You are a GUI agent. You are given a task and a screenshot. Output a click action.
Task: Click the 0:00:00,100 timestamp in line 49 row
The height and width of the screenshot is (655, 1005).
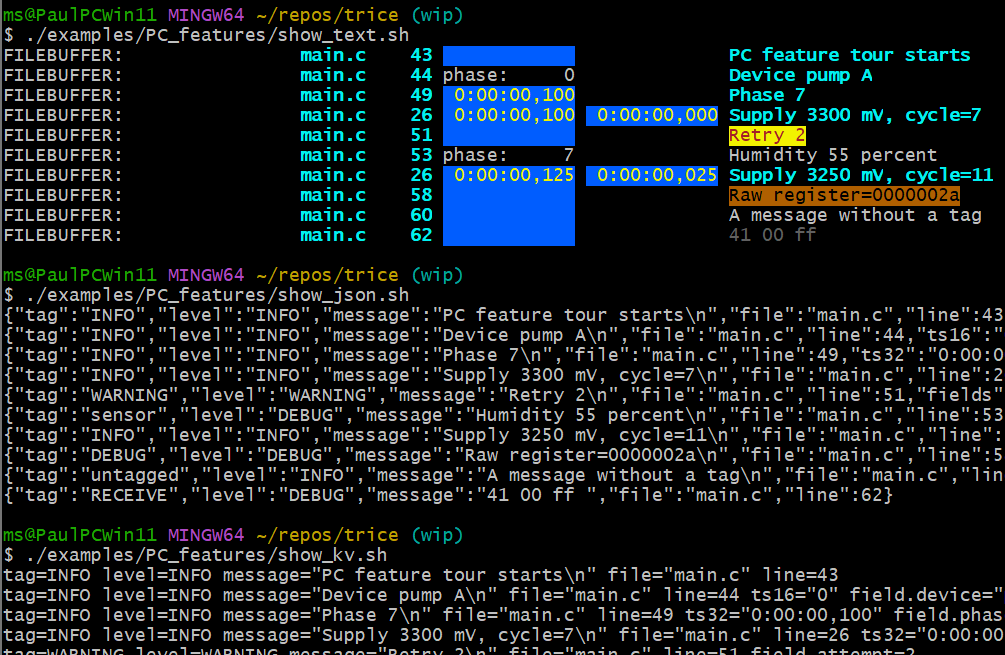[509, 95]
